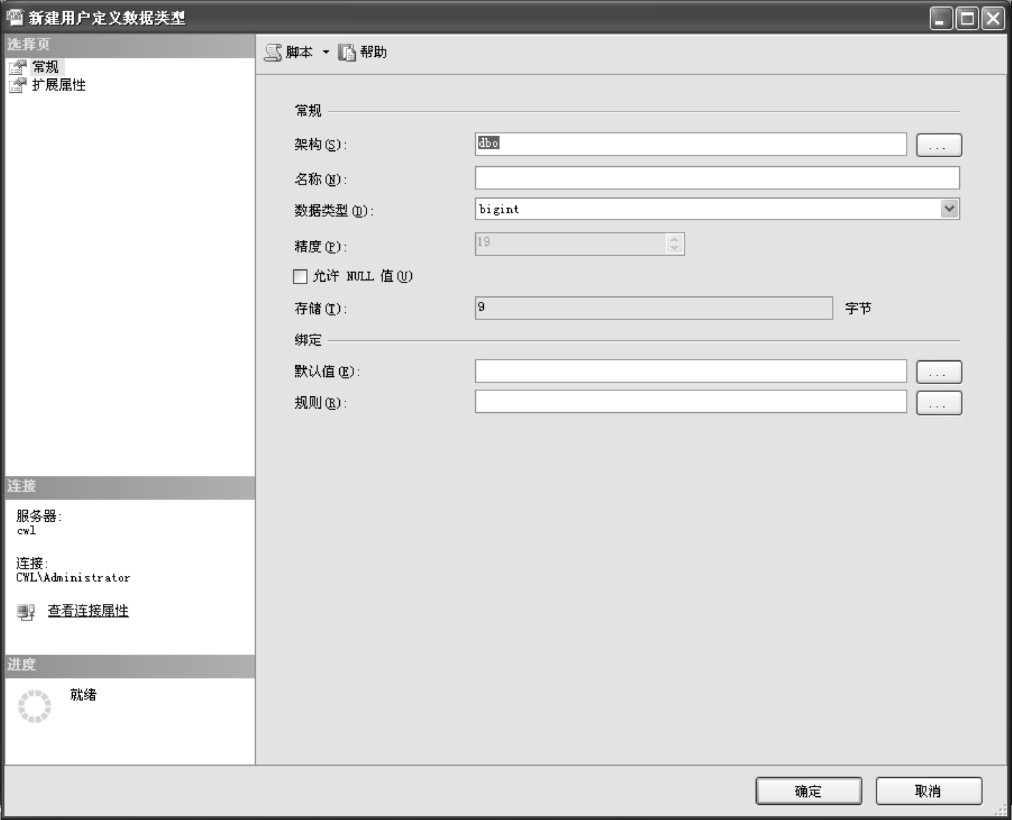Image resolution: width=1012 pixels, height=820 pixels.
Task: Click the CWL\Administrator connection text
Action: (x=73, y=577)
